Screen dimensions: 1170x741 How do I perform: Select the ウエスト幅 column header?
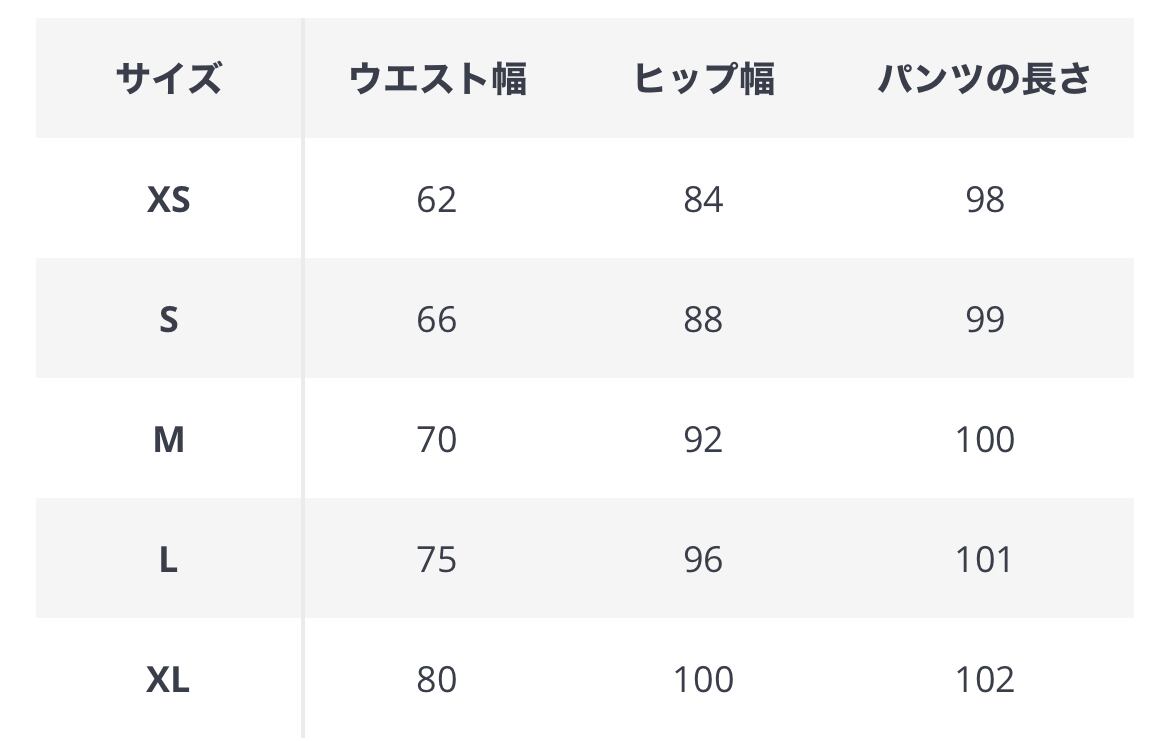(437, 78)
